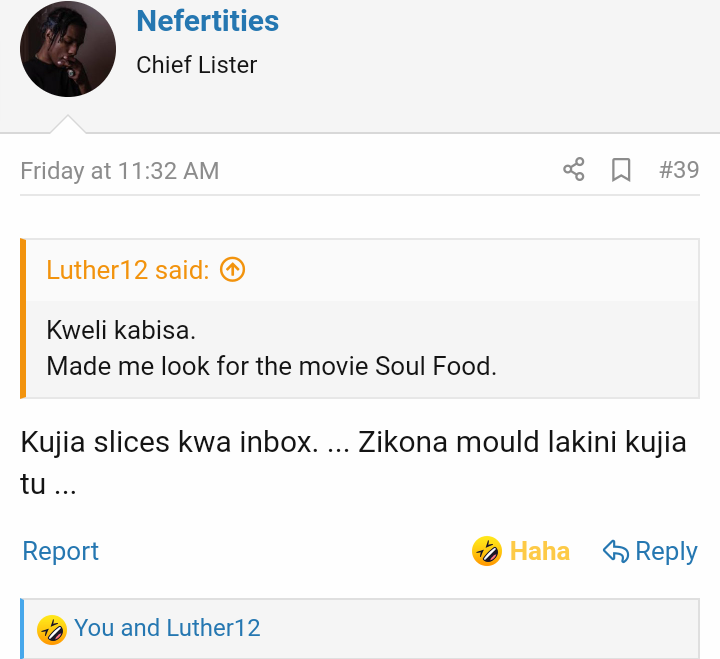720x659 pixels.
Task: Bookmark this post with the bookmark icon
Action: [621, 170]
